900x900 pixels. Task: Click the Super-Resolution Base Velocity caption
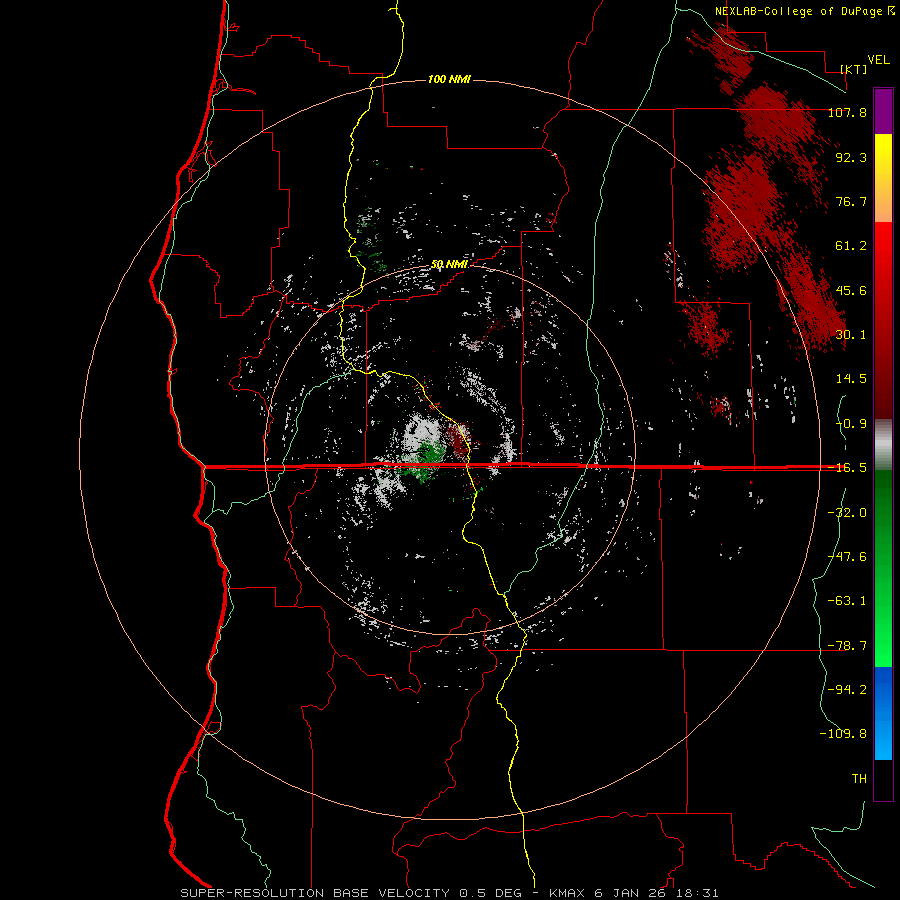(449, 893)
